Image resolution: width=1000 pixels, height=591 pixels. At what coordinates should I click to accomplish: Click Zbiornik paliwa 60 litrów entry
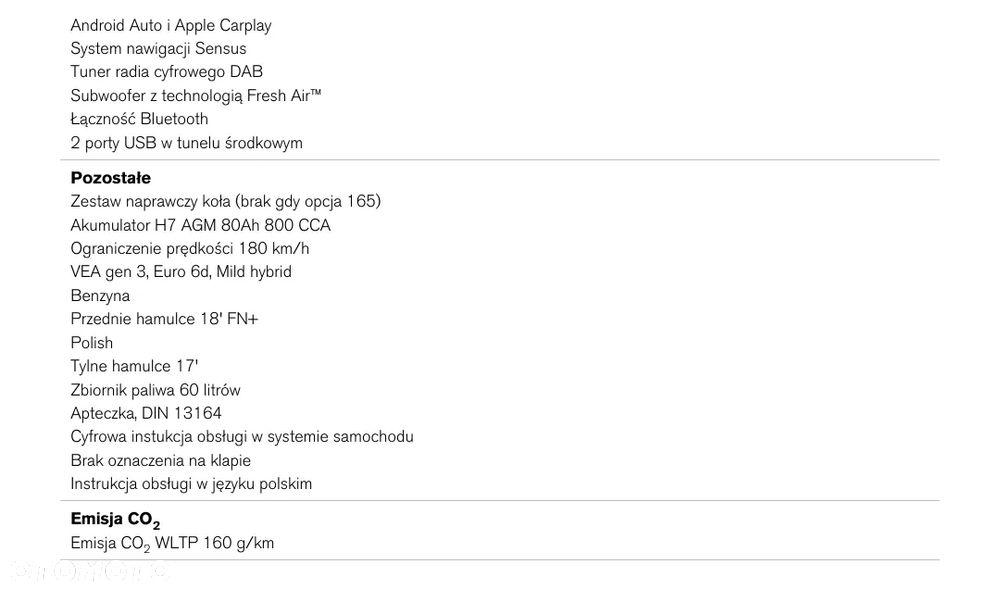pyautogui.click(x=155, y=390)
